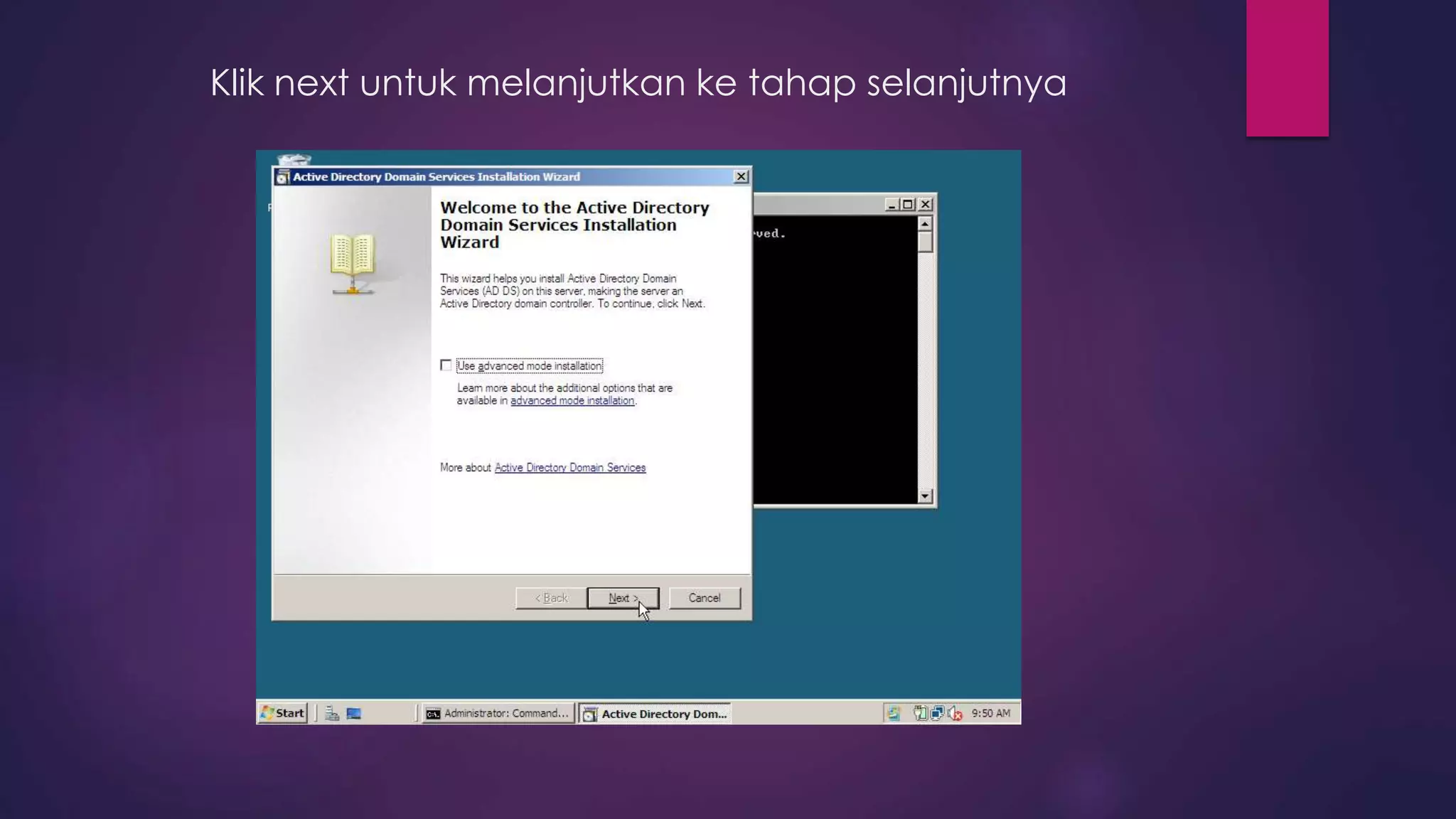
Task: Close the AD DS Installation Wizard window
Action: (741, 176)
